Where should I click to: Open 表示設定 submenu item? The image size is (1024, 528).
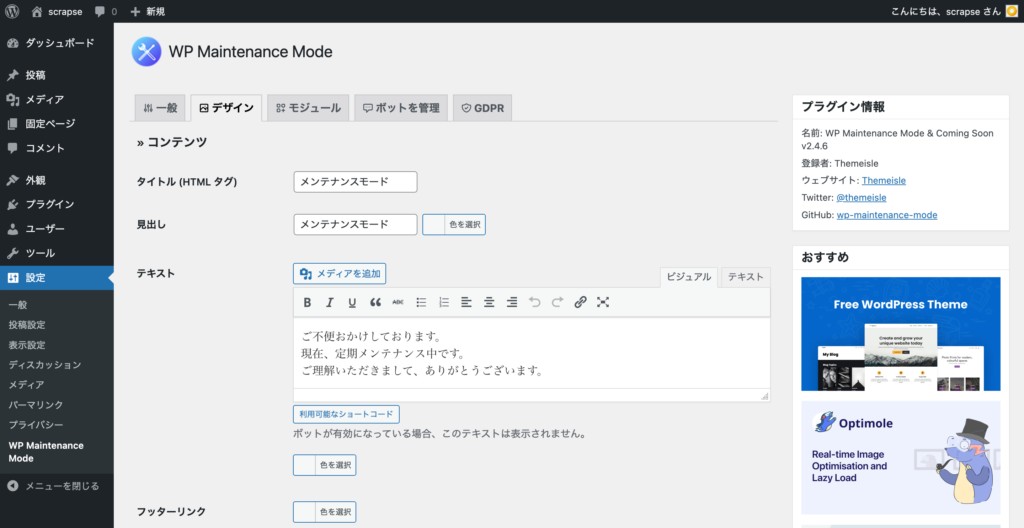[27, 345]
